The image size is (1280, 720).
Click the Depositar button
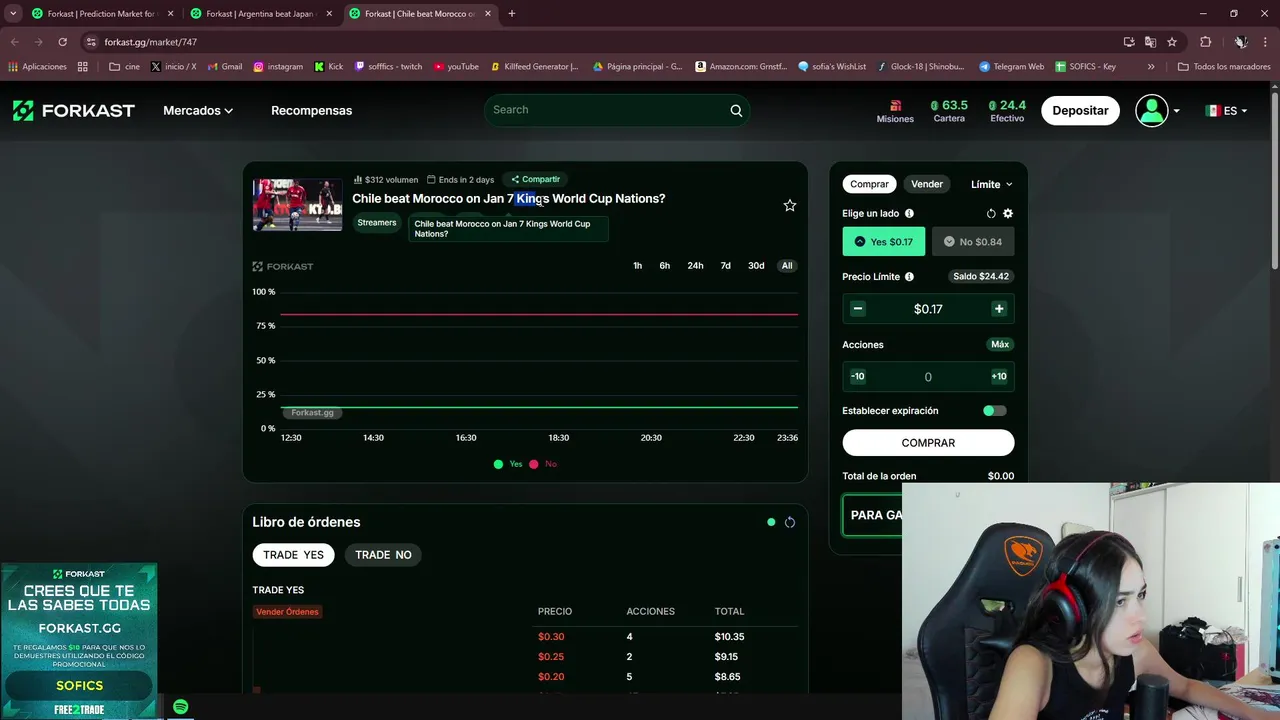click(1080, 110)
